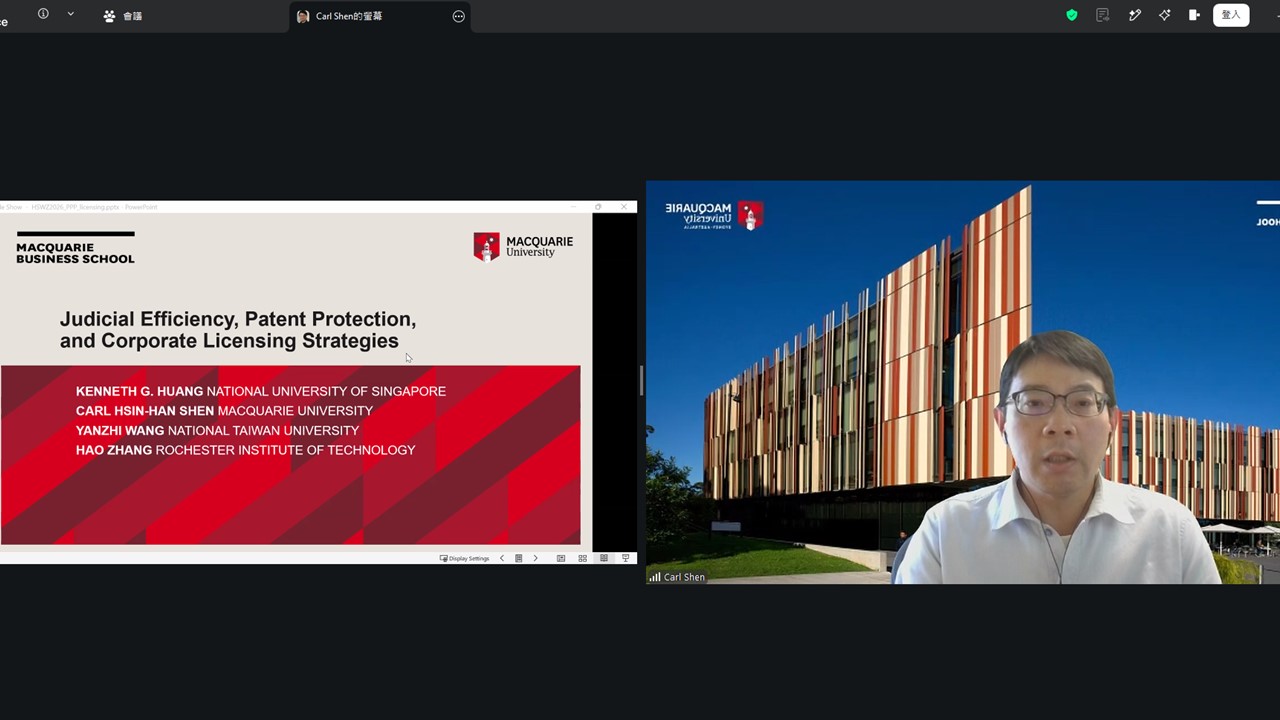The height and width of the screenshot is (720, 1280).
Task: Expand the chevron next to meeting info
Action: (70, 14)
